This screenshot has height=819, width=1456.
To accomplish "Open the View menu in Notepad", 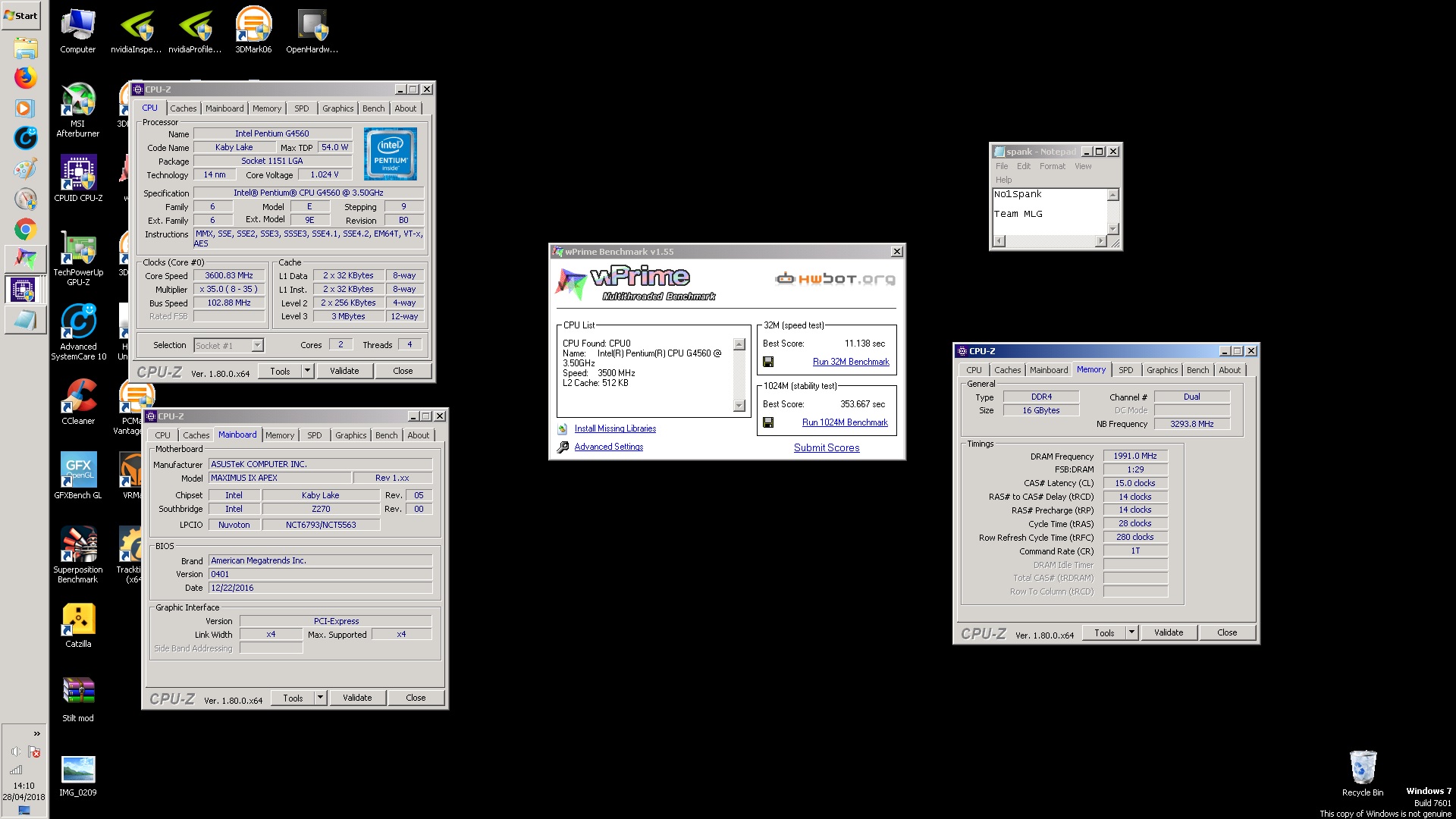I will (1083, 166).
